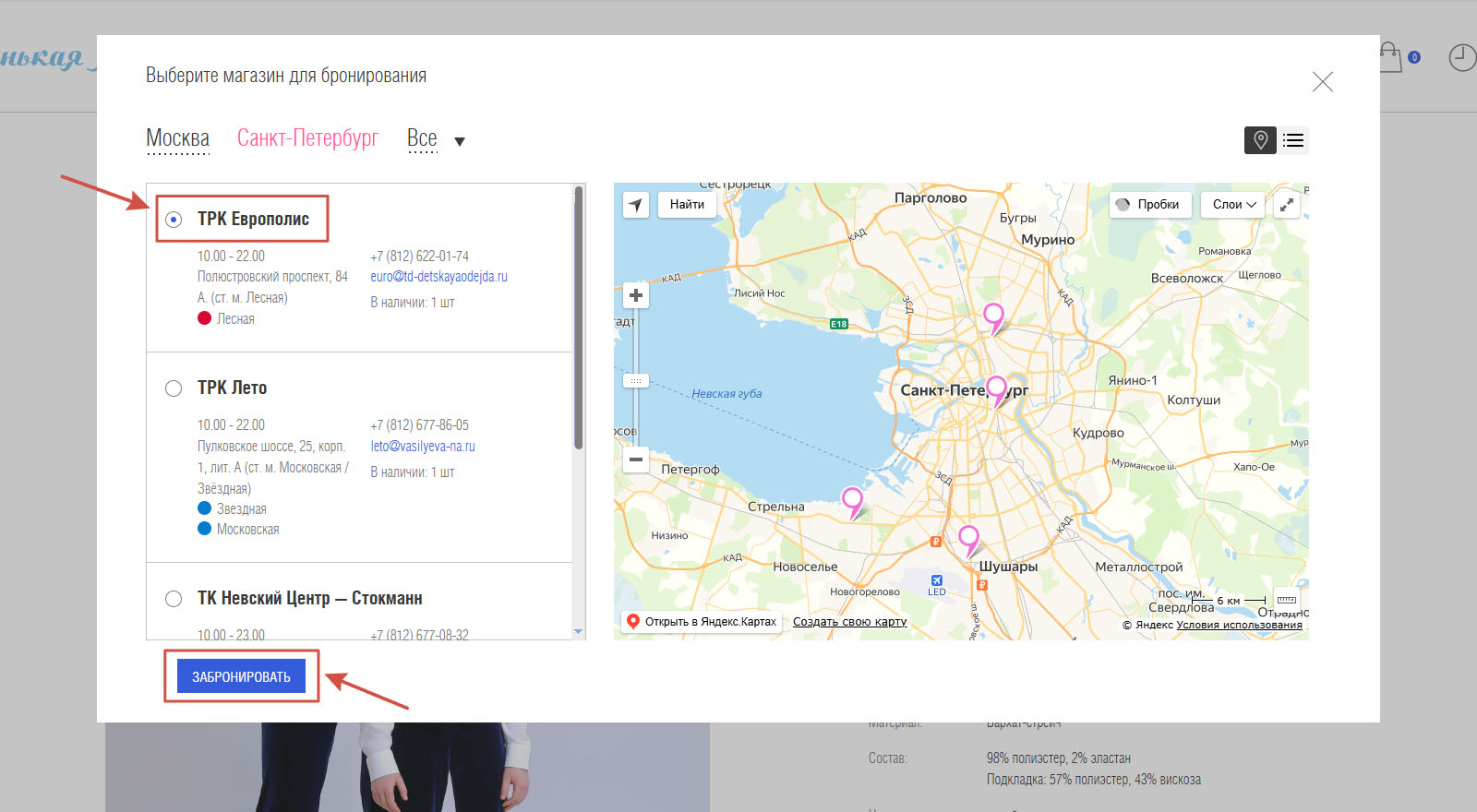This screenshot has height=812, width=1477.
Task: Click the map zoom slider handle
Action: coord(636,380)
